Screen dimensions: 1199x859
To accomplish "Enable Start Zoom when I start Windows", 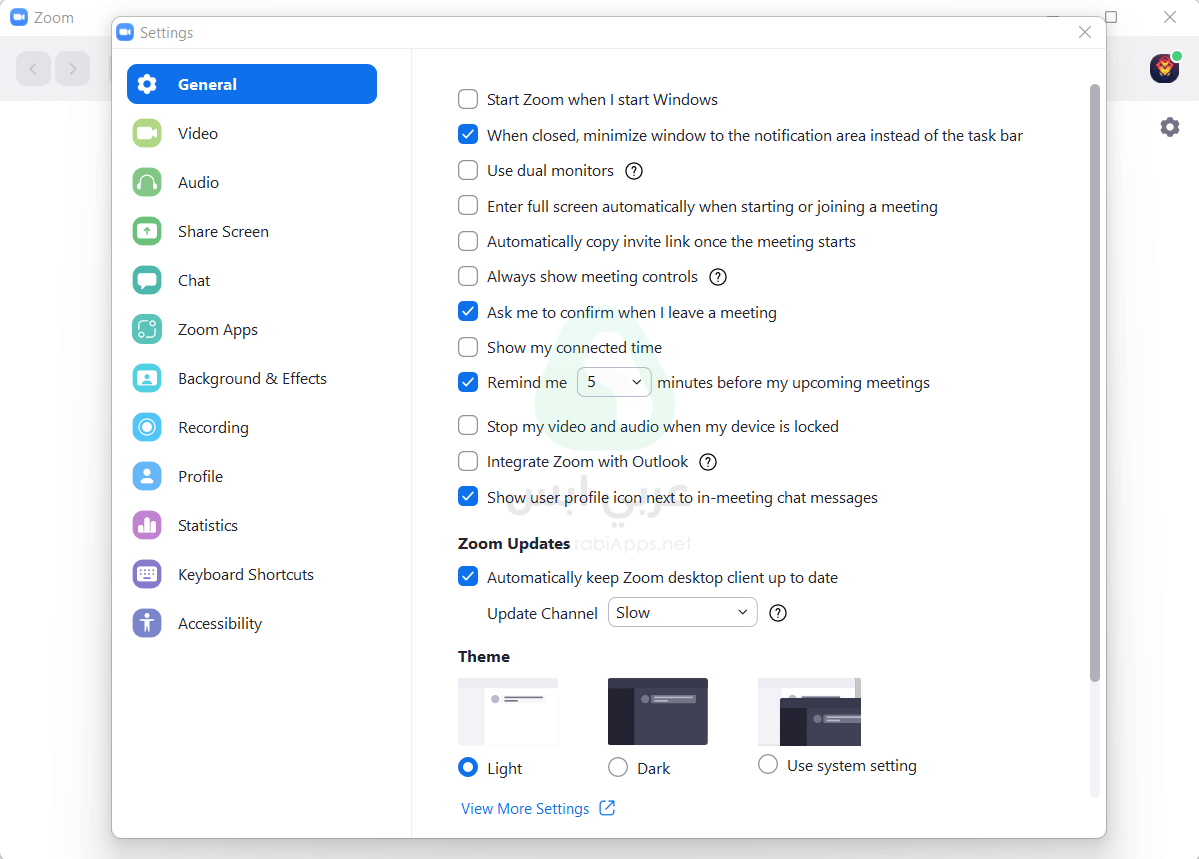I will pyautogui.click(x=468, y=100).
